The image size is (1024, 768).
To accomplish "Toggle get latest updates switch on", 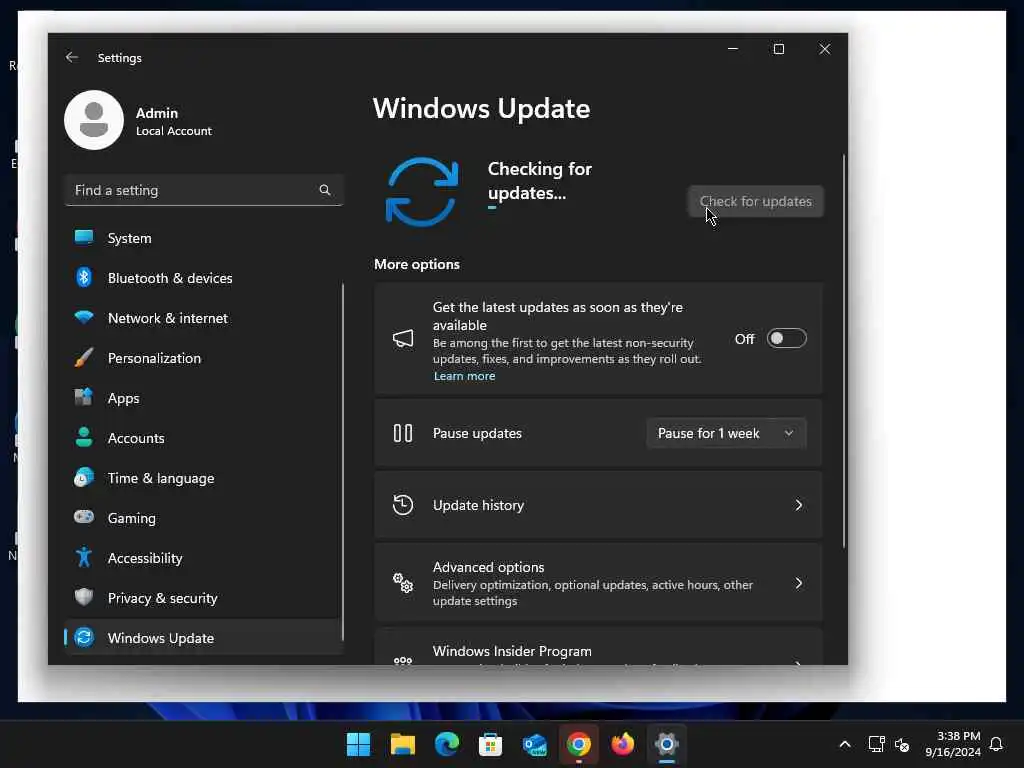I will pos(786,338).
